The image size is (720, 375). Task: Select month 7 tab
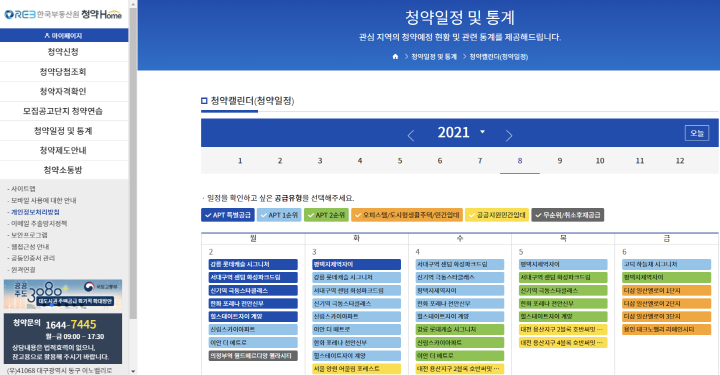click(x=480, y=161)
